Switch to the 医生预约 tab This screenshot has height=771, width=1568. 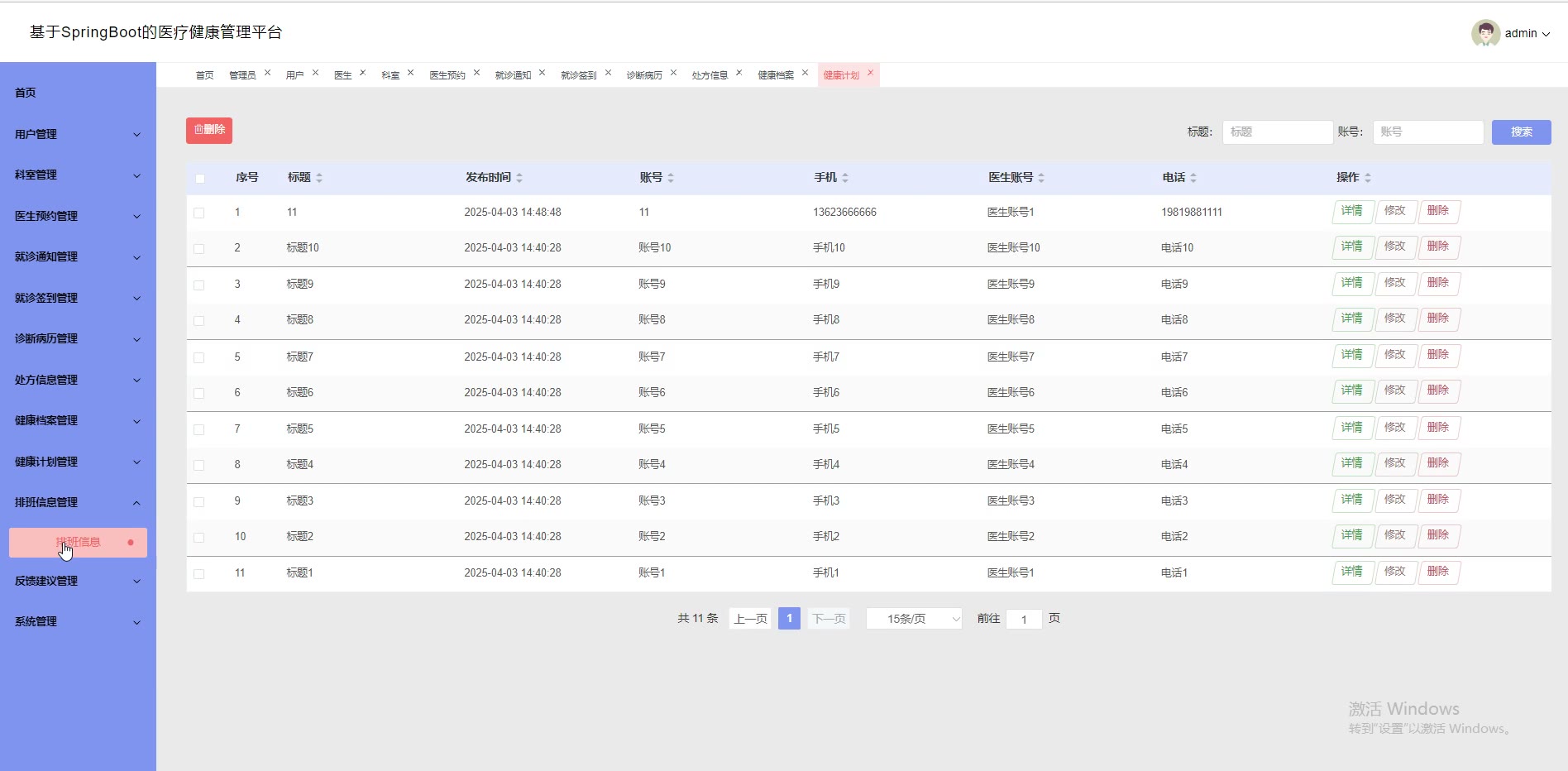(447, 75)
